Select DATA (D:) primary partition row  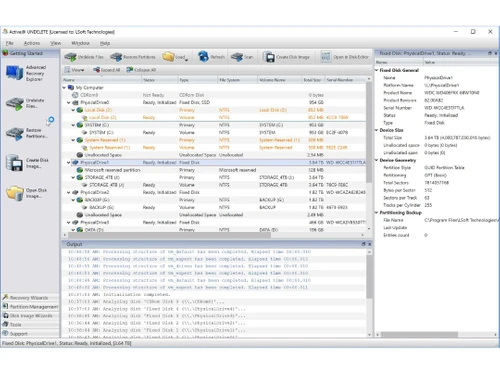[x=214, y=230]
